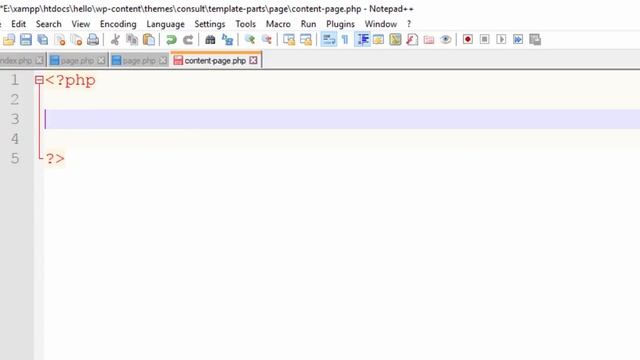Click line number 1 in the margin

coord(15,80)
